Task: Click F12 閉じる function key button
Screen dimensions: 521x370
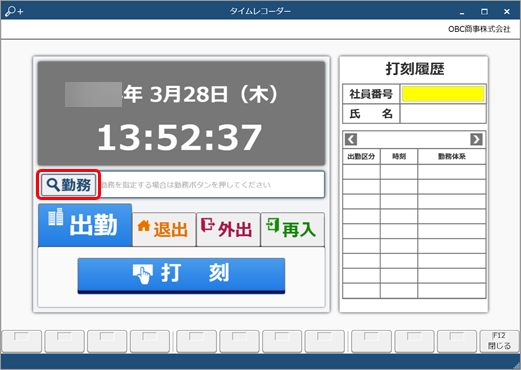Action: tap(499, 341)
